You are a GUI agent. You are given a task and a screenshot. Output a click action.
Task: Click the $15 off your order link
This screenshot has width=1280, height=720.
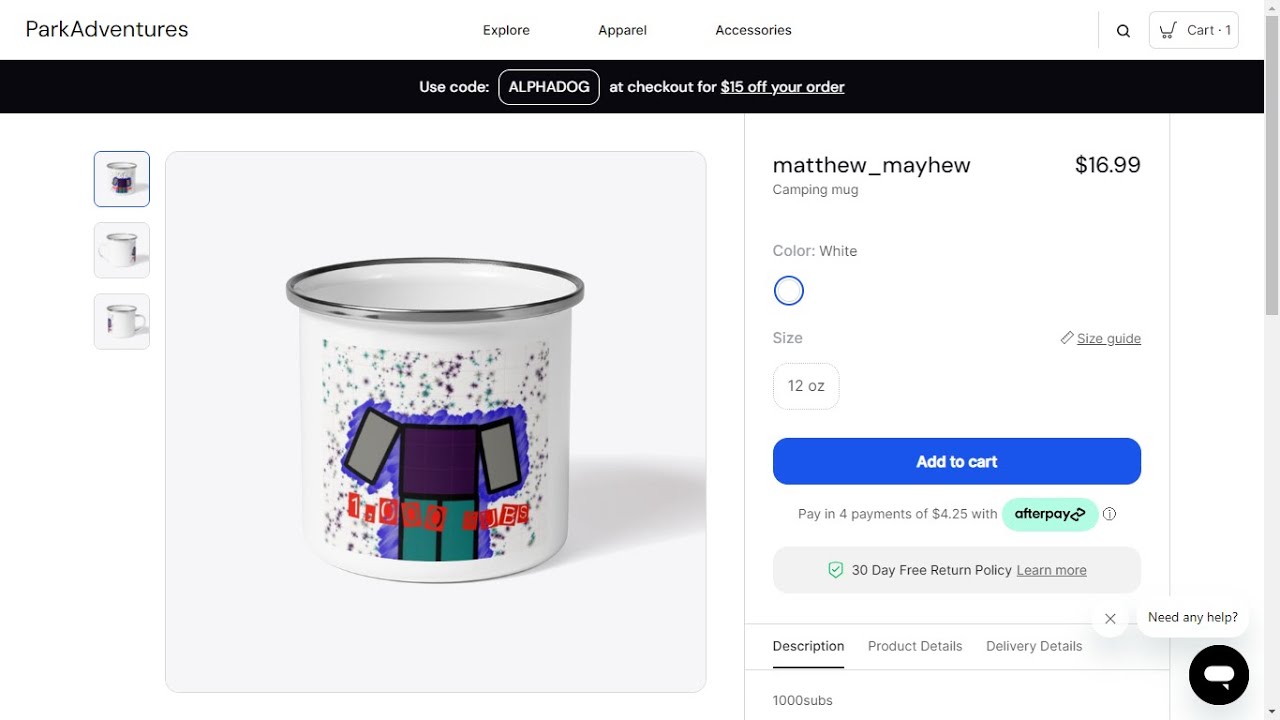[x=782, y=87]
